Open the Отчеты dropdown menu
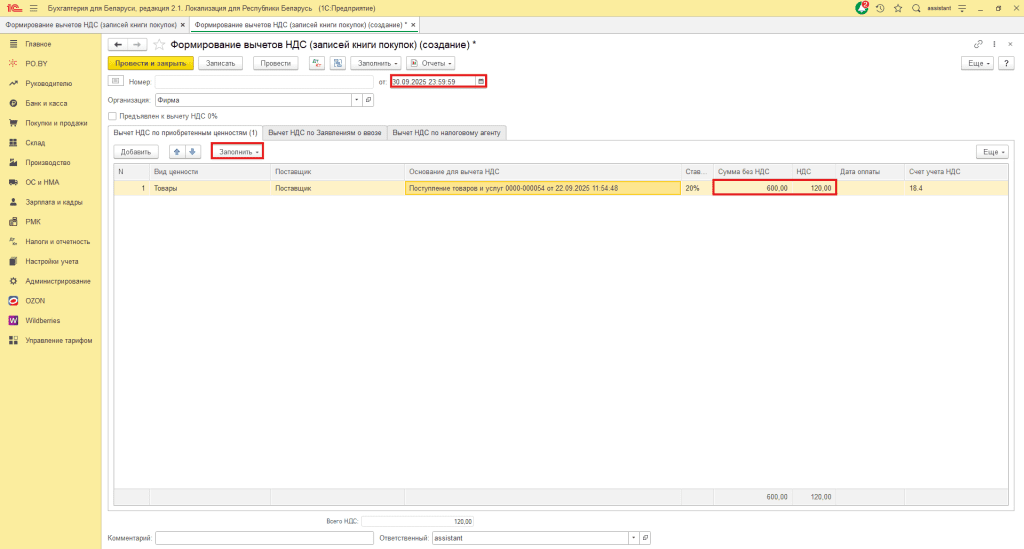 coord(430,63)
